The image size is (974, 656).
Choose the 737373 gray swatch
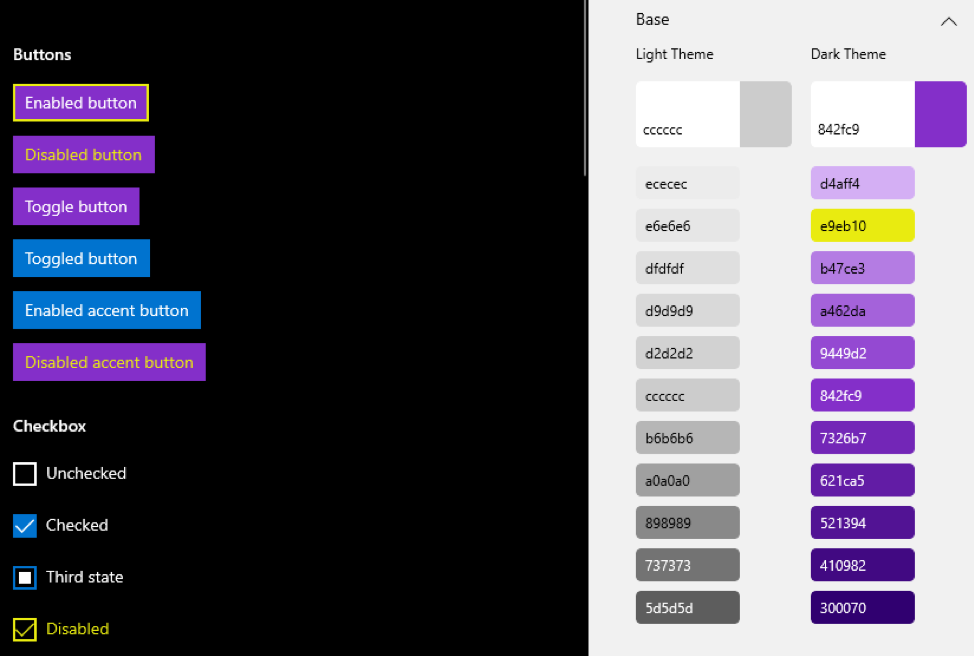[688, 565]
